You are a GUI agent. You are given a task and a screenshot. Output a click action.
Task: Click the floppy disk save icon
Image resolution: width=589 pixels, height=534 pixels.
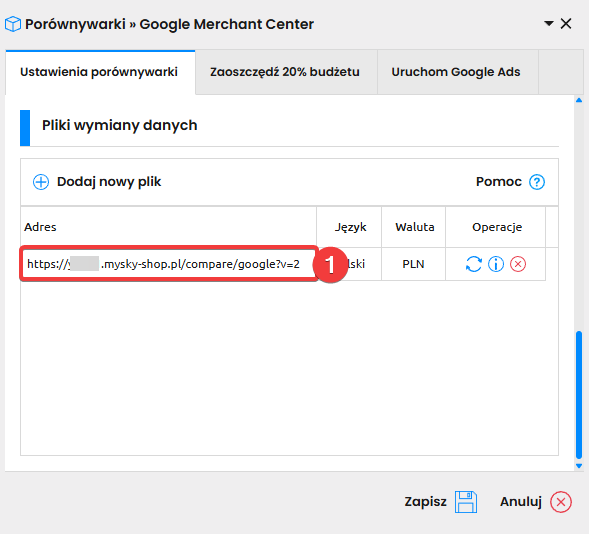click(x=466, y=502)
